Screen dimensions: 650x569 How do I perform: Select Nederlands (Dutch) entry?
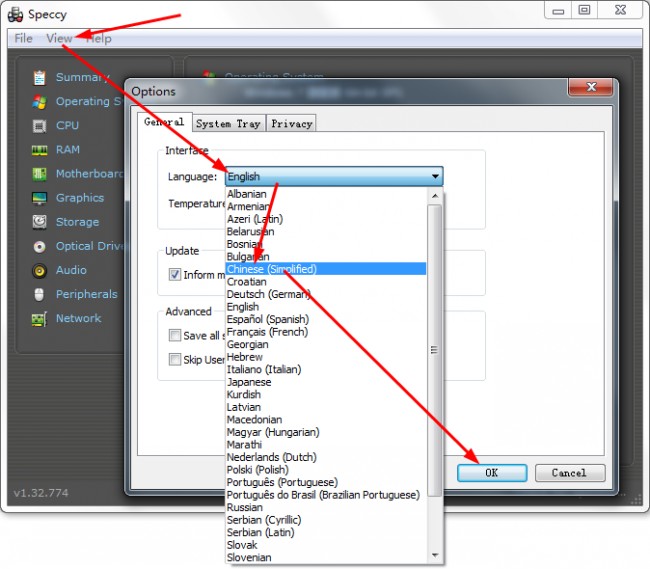(x=326, y=457)
